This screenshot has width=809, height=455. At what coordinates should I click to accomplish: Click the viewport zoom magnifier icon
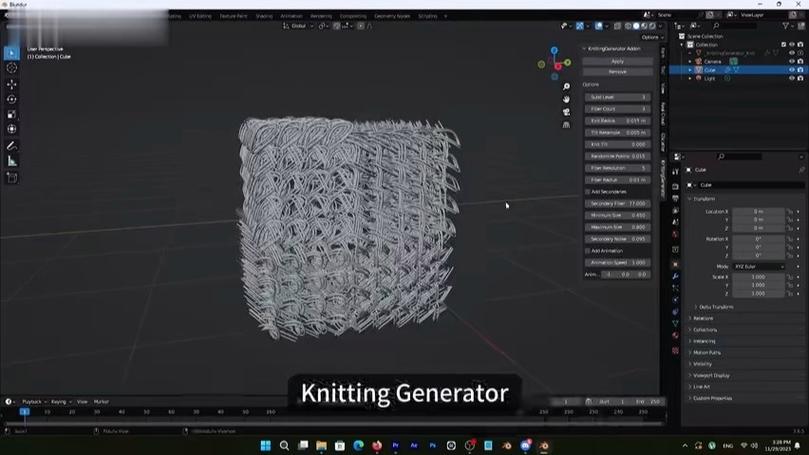click(566, 87)
